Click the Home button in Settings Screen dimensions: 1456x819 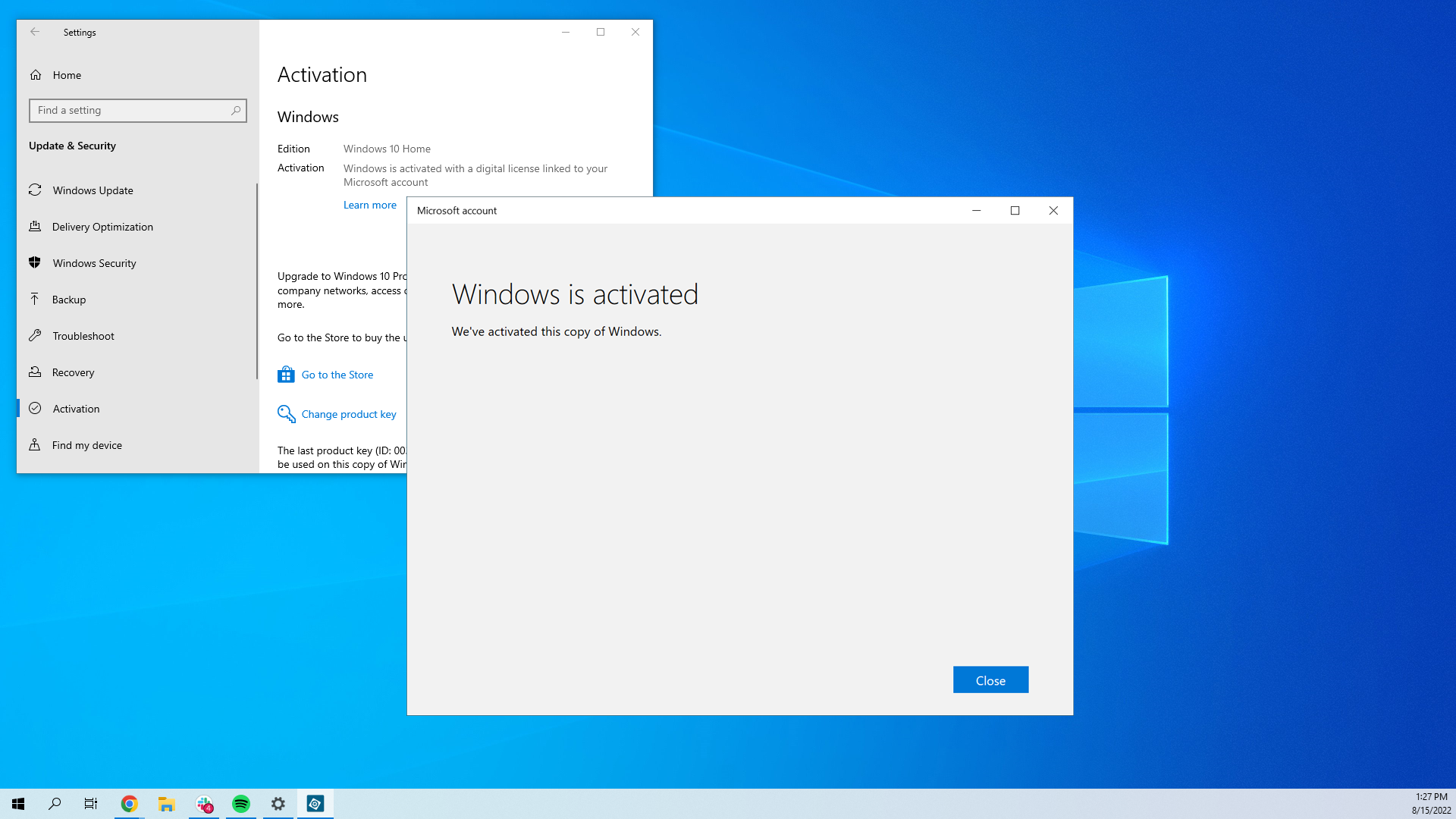[67, 74]
